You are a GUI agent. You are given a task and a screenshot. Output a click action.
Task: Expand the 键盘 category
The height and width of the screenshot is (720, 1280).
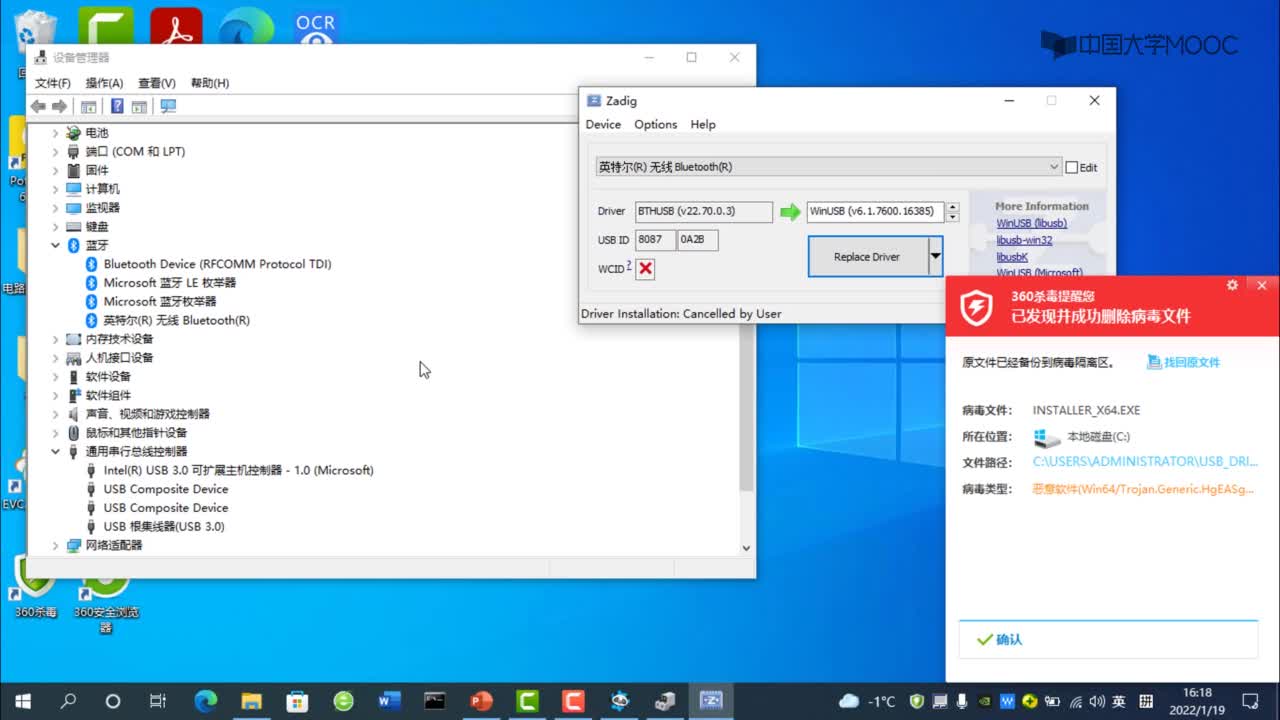(56, 227)
